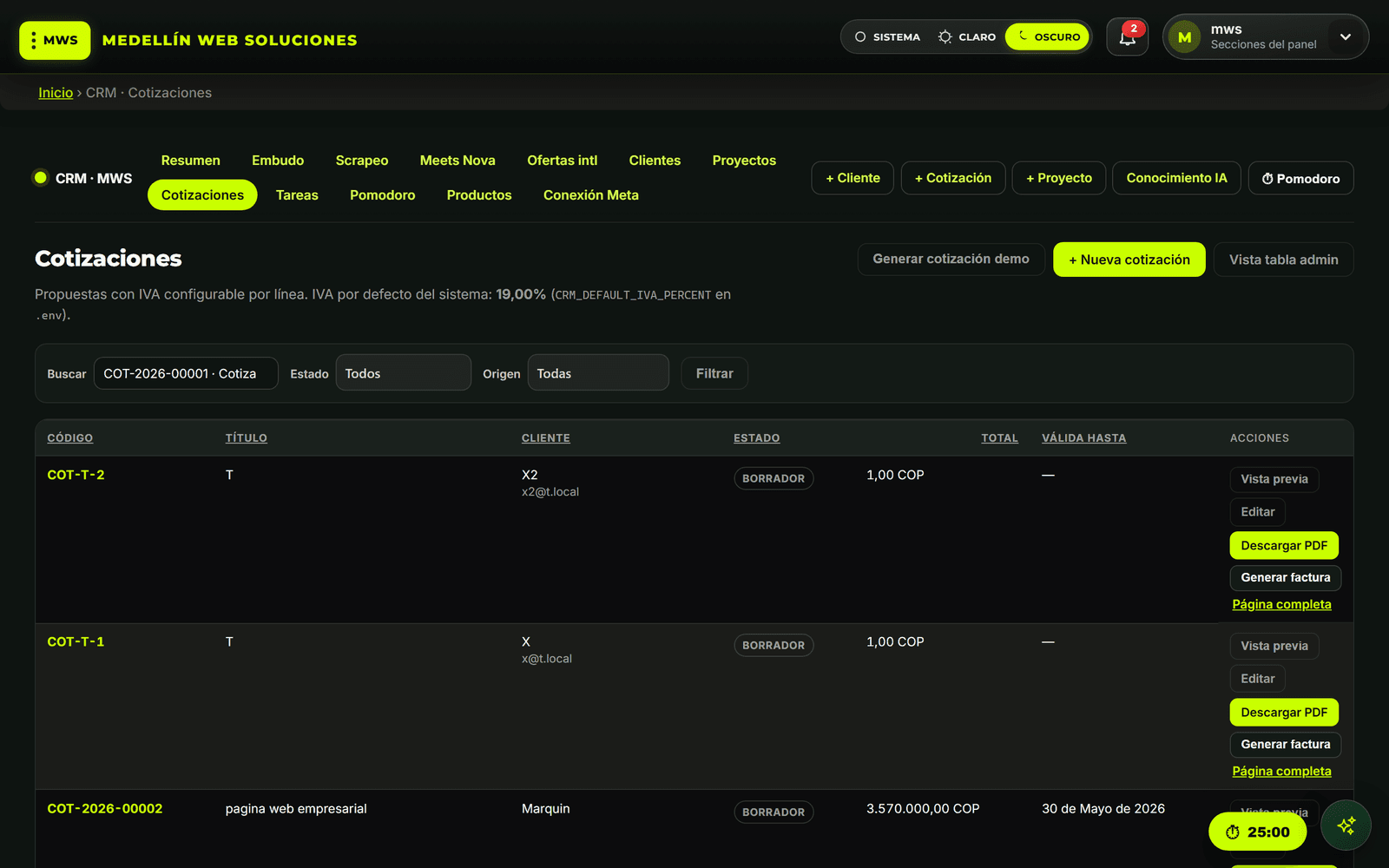
Task: Switch to the Pomodoro tab
Action: tap(383, 195)
